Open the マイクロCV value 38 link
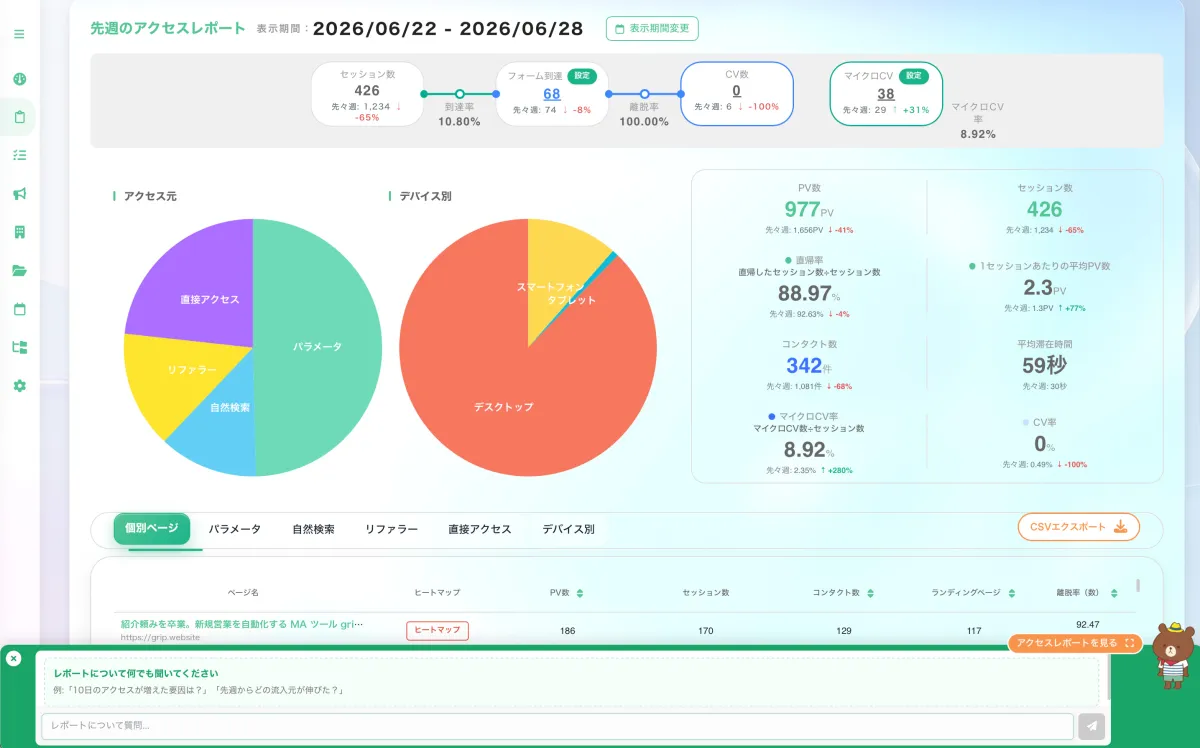Image resolution: width=1200 pixels, height=748 pixels. (886, 94)
